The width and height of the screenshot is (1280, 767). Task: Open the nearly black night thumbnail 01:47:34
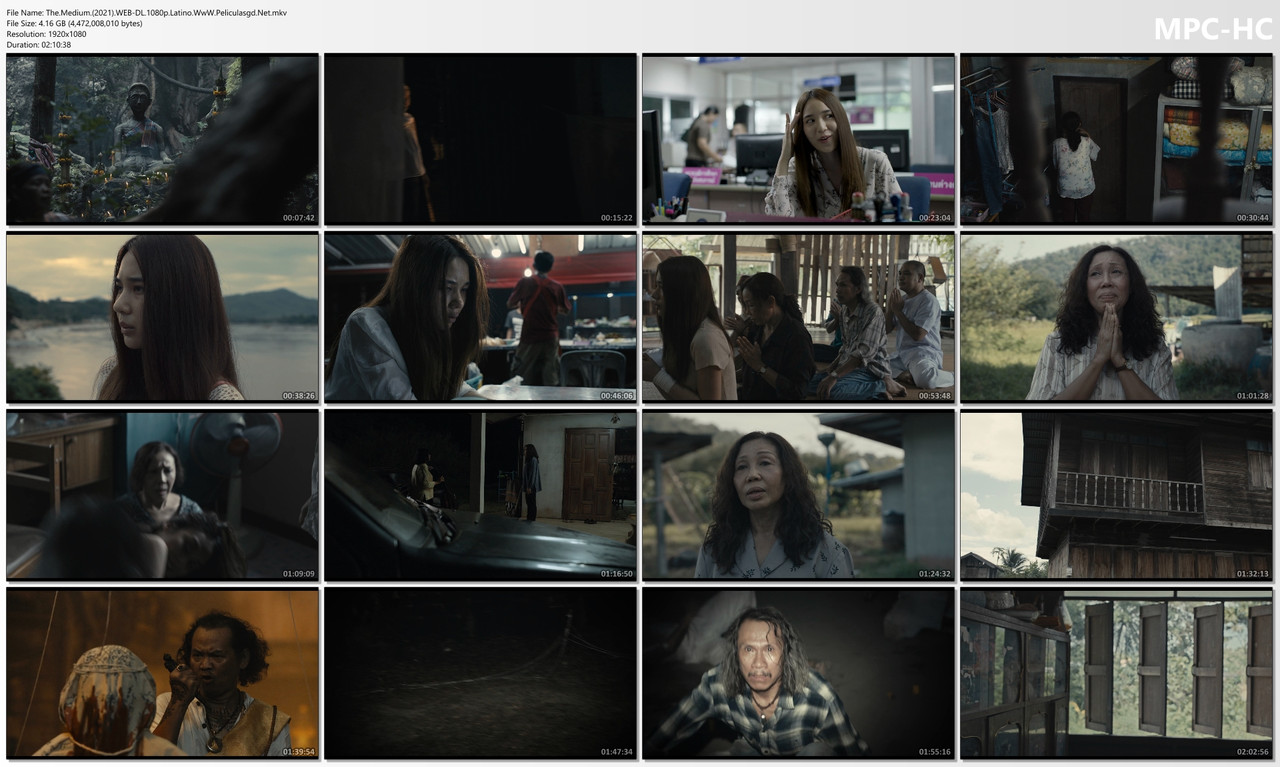pos(480,674)
